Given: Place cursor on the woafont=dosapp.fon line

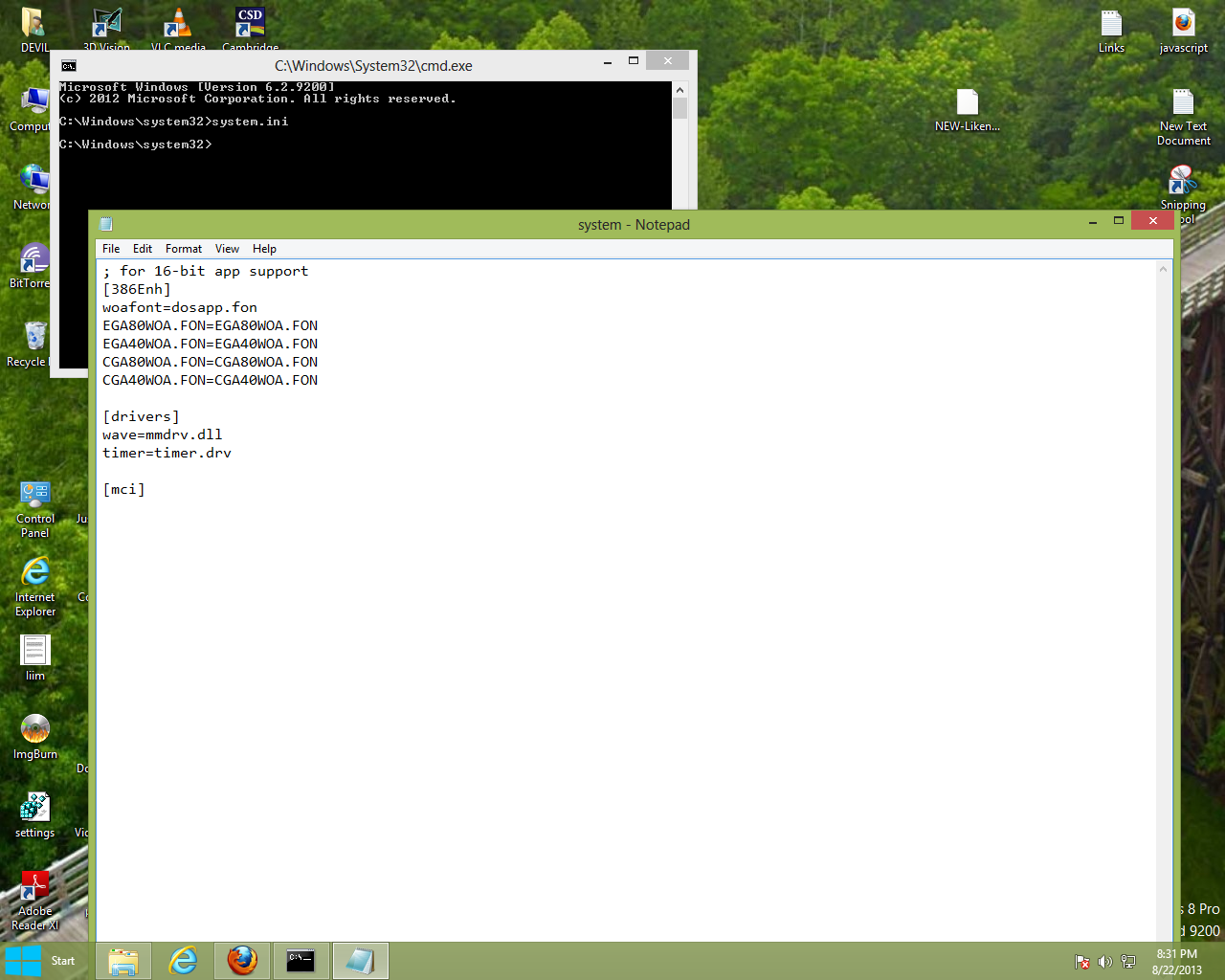Looking at the screenshot, I should (x=180, y=307).
